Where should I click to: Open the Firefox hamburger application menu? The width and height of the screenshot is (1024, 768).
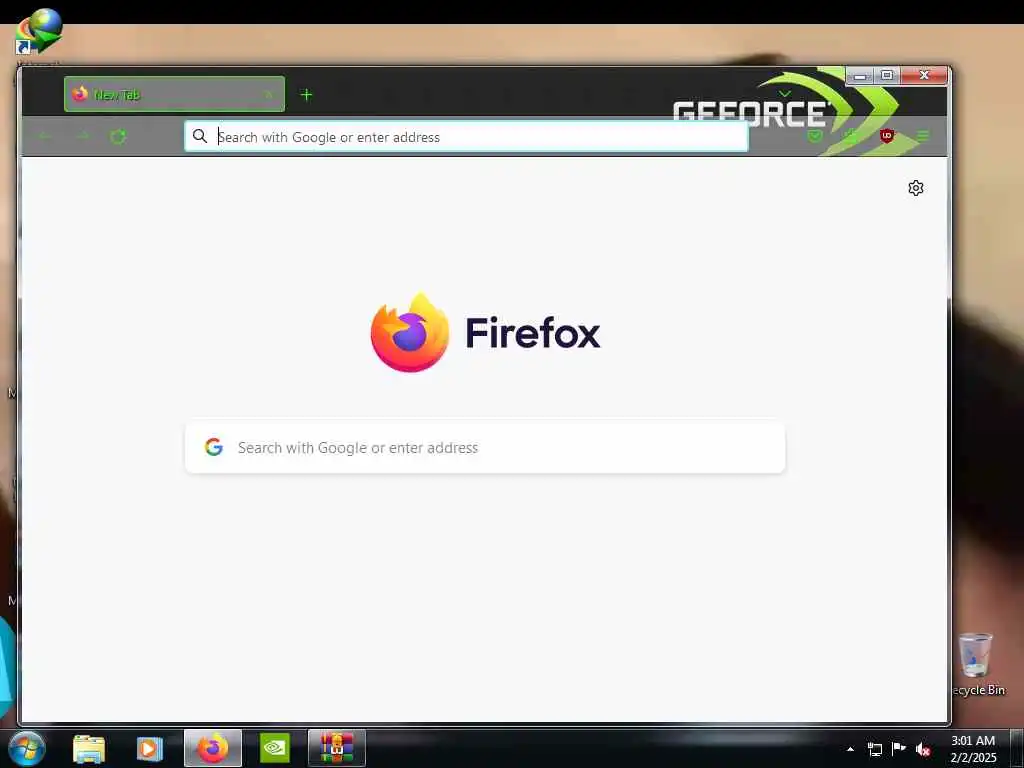point(922,136)
